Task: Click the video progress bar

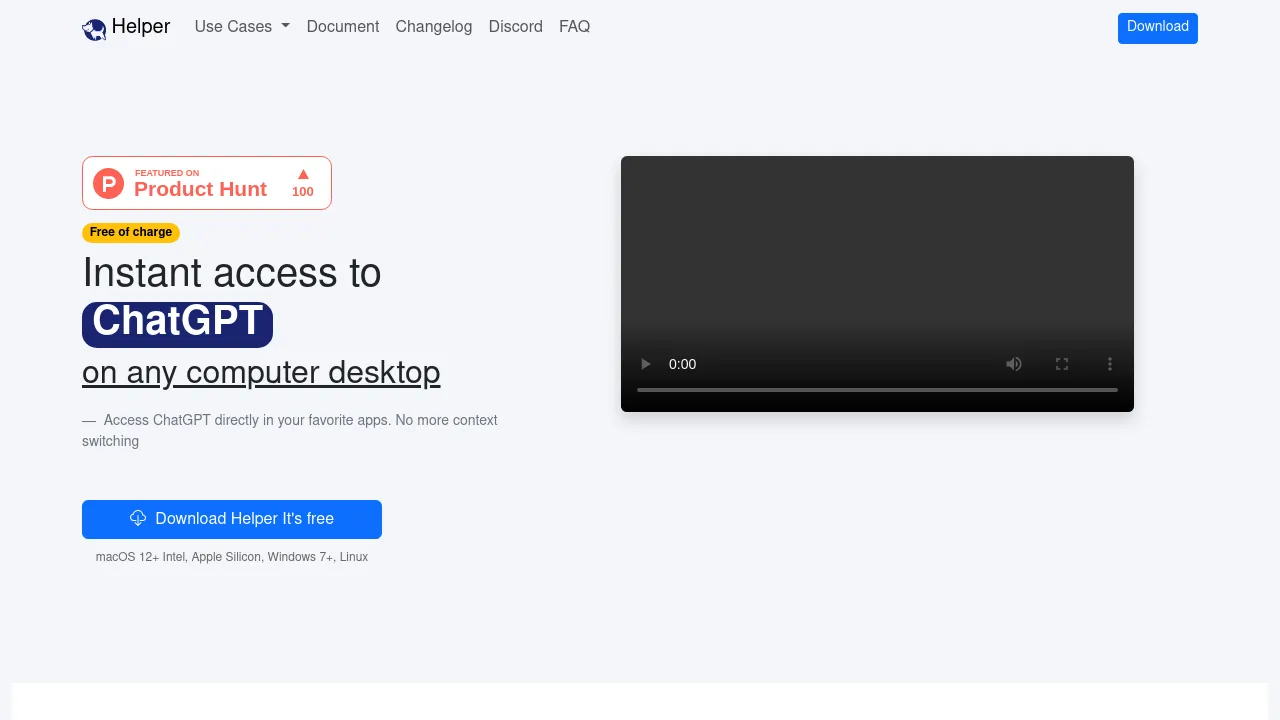Action: [x=877, y=390]
